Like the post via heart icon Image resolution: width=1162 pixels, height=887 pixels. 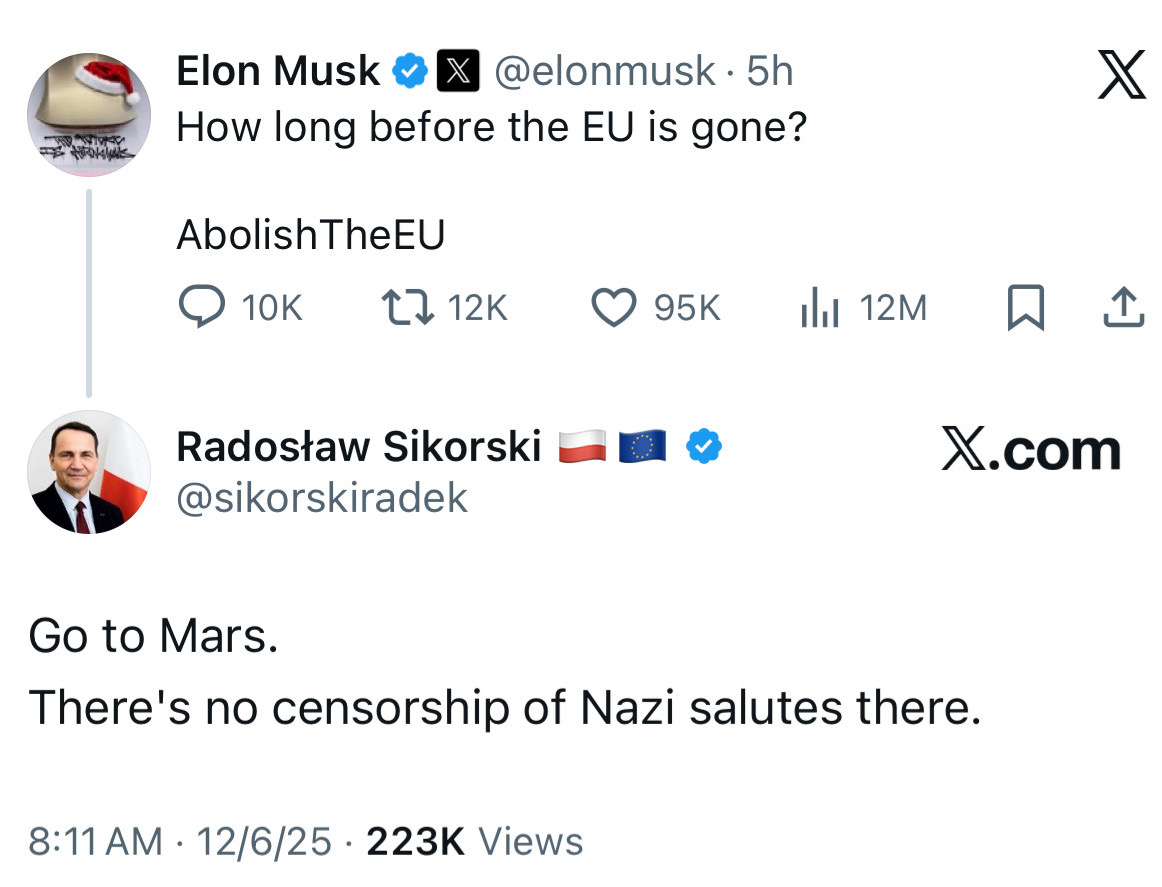click(x=615, y=308)
